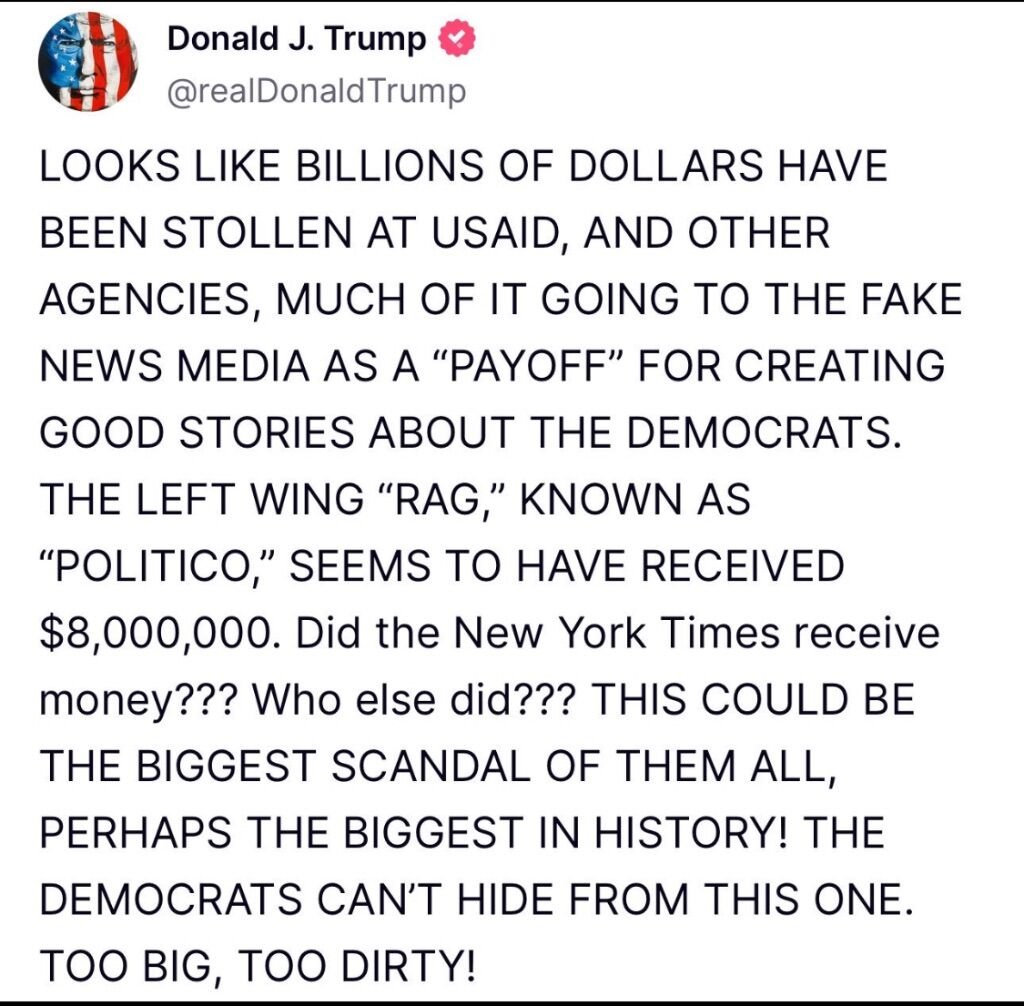Click the closing text TOO BIG, TOO DIRTY!
Image resolution: width=1024 pixels, height=1006 pixels.
click(x=258, y=967)
